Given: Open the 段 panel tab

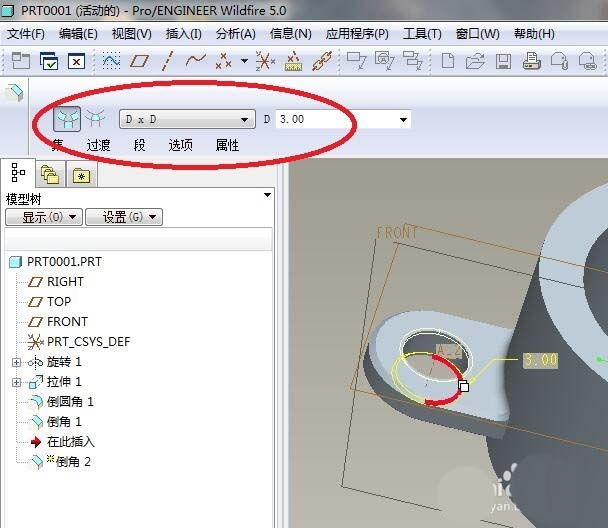Looking at the screenshot, I should click(x=140, y=145).
